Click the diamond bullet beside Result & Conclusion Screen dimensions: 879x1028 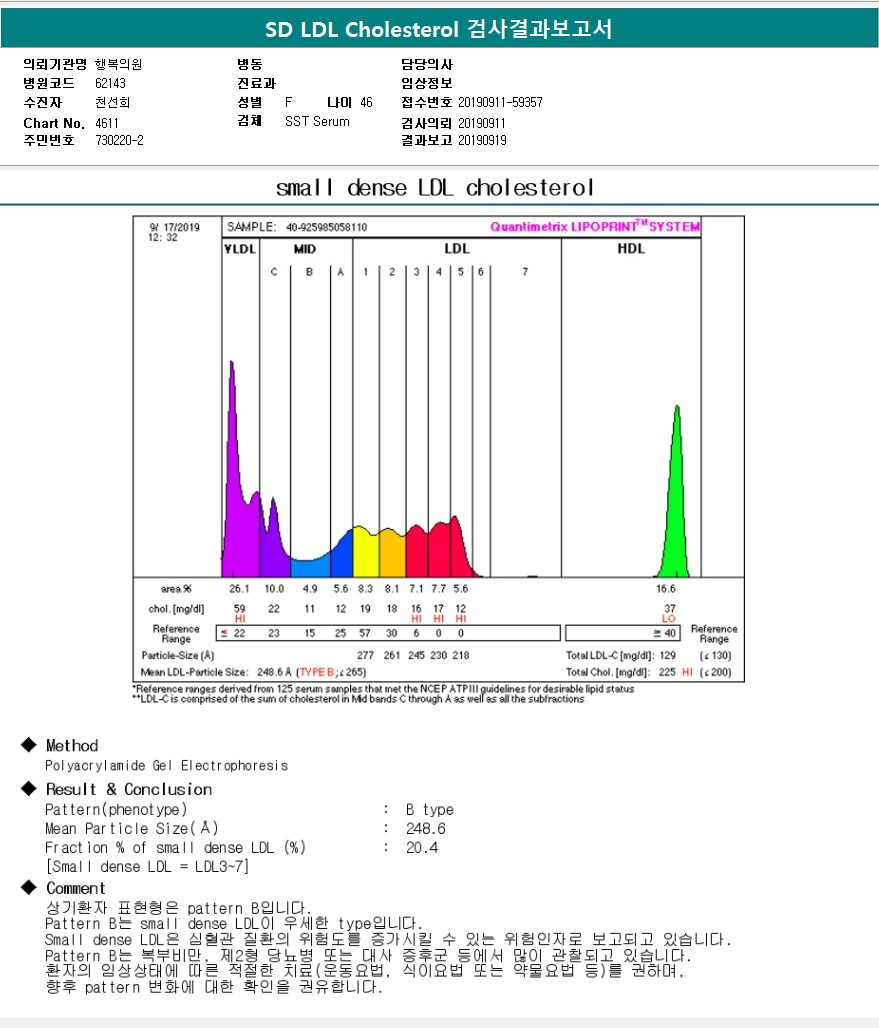[x=28, y=789]
